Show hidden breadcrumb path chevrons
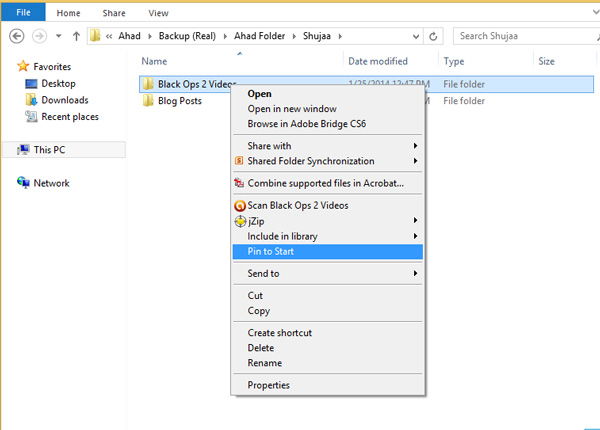This screenshot has width=600, height=430. coord(109,36)
